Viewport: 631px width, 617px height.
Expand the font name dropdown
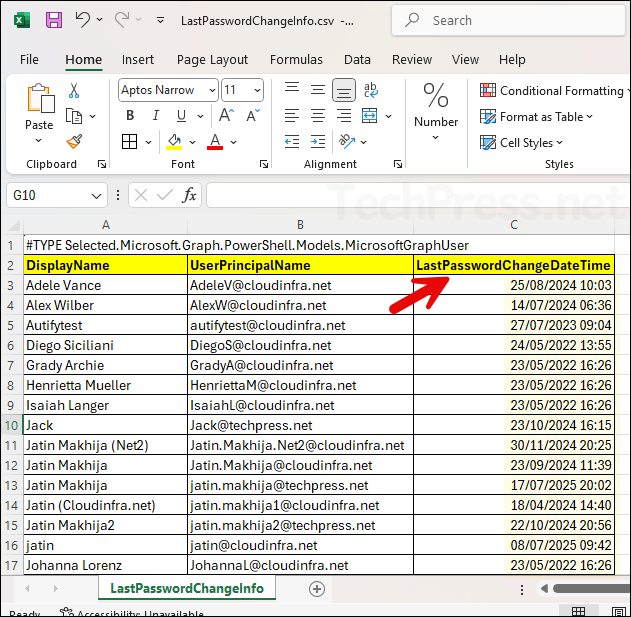coord(212,90)
